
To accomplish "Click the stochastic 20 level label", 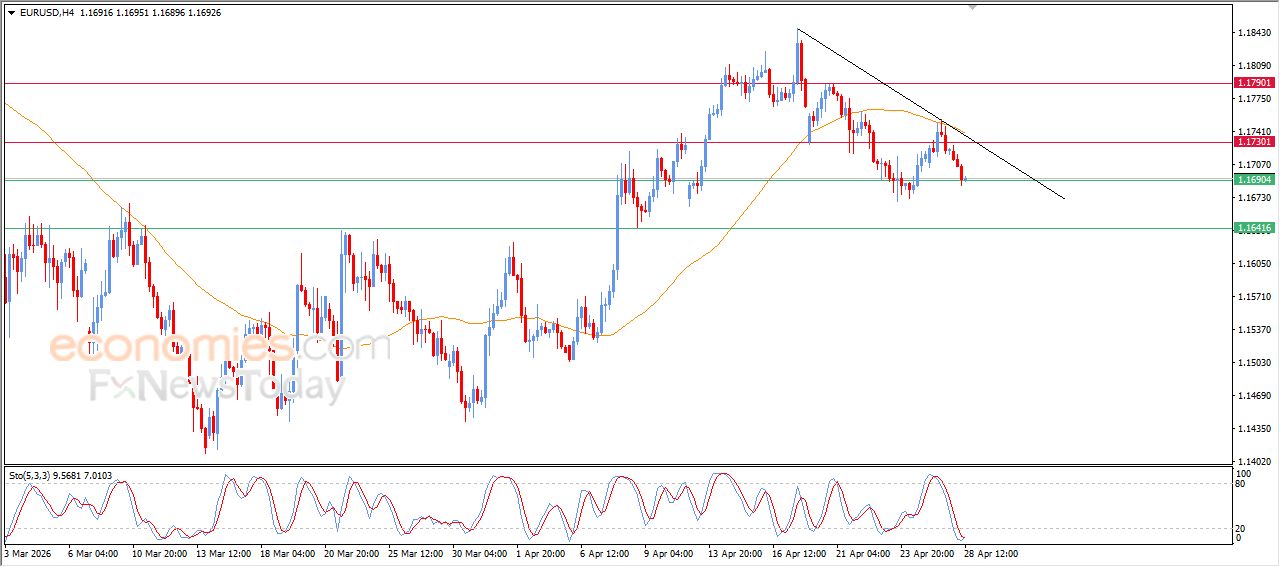I will click(1242, 528).
